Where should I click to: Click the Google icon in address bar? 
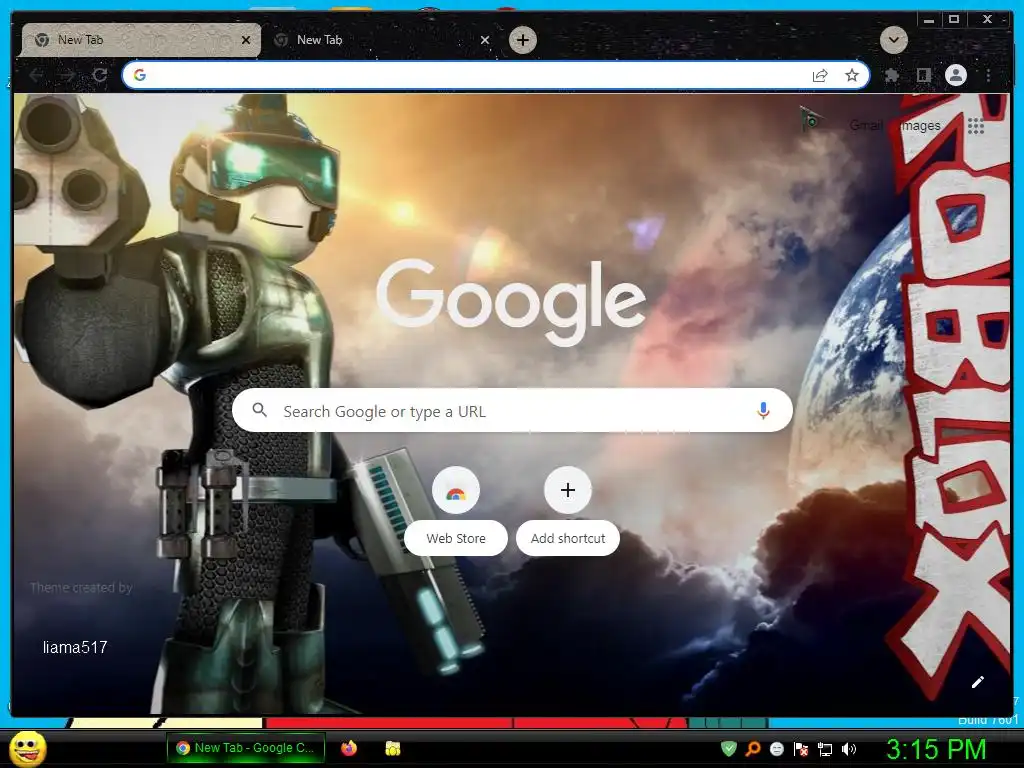tap(140, 75)
